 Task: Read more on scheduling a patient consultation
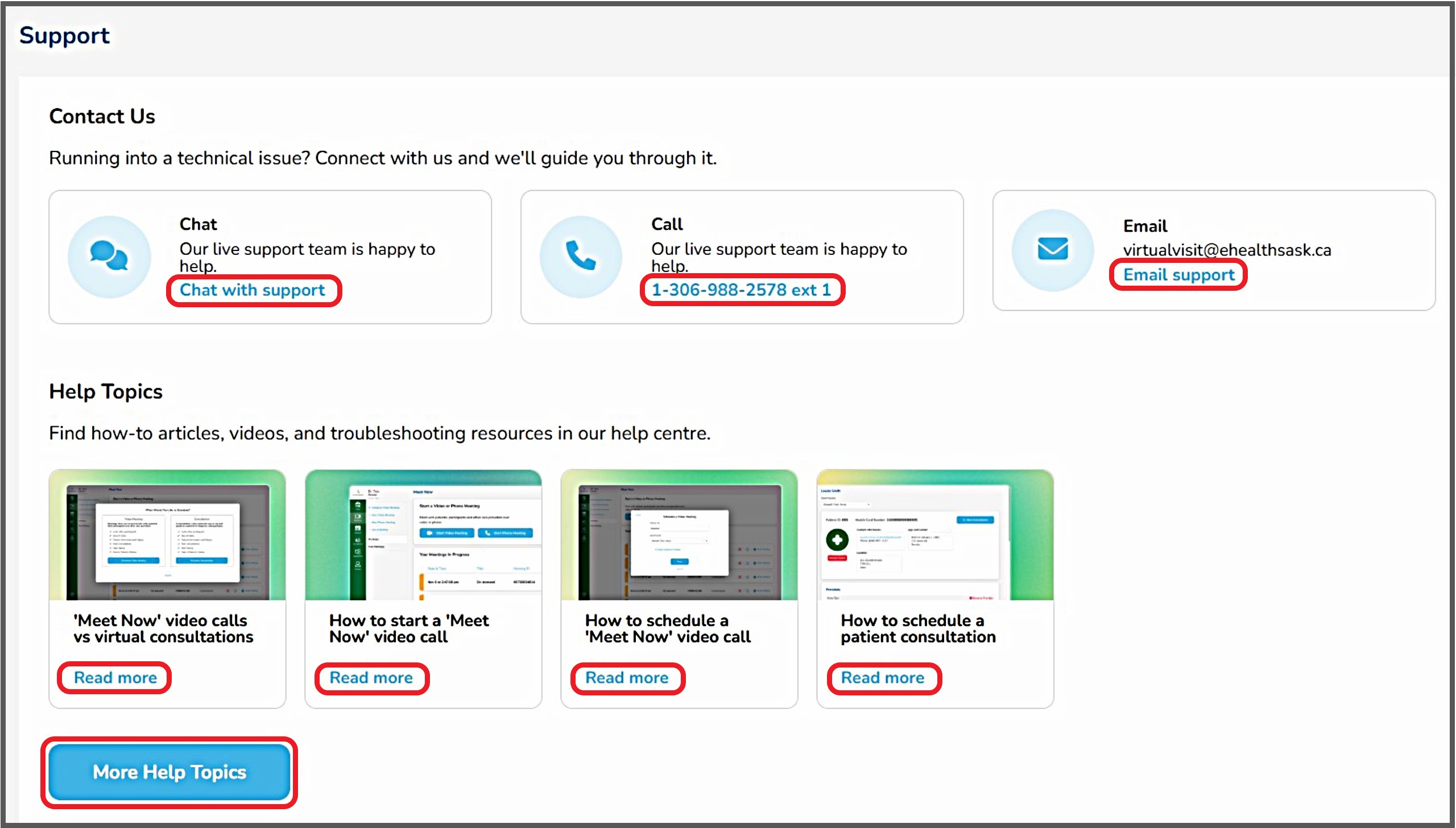(x=883, y=678)
